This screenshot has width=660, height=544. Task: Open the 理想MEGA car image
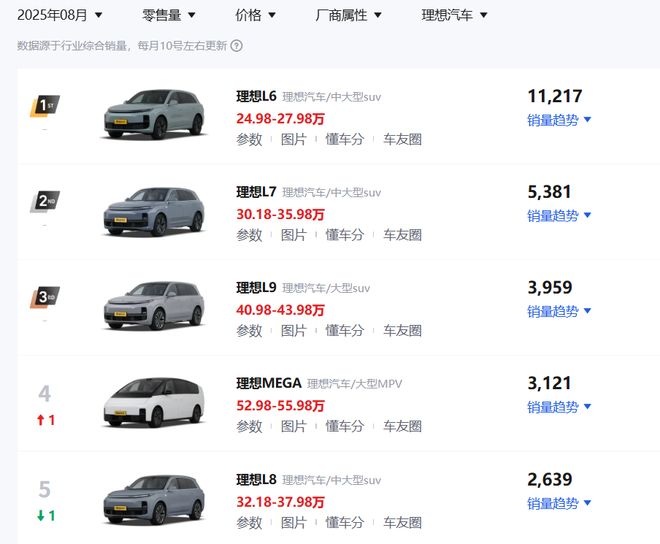click(153, 402)
